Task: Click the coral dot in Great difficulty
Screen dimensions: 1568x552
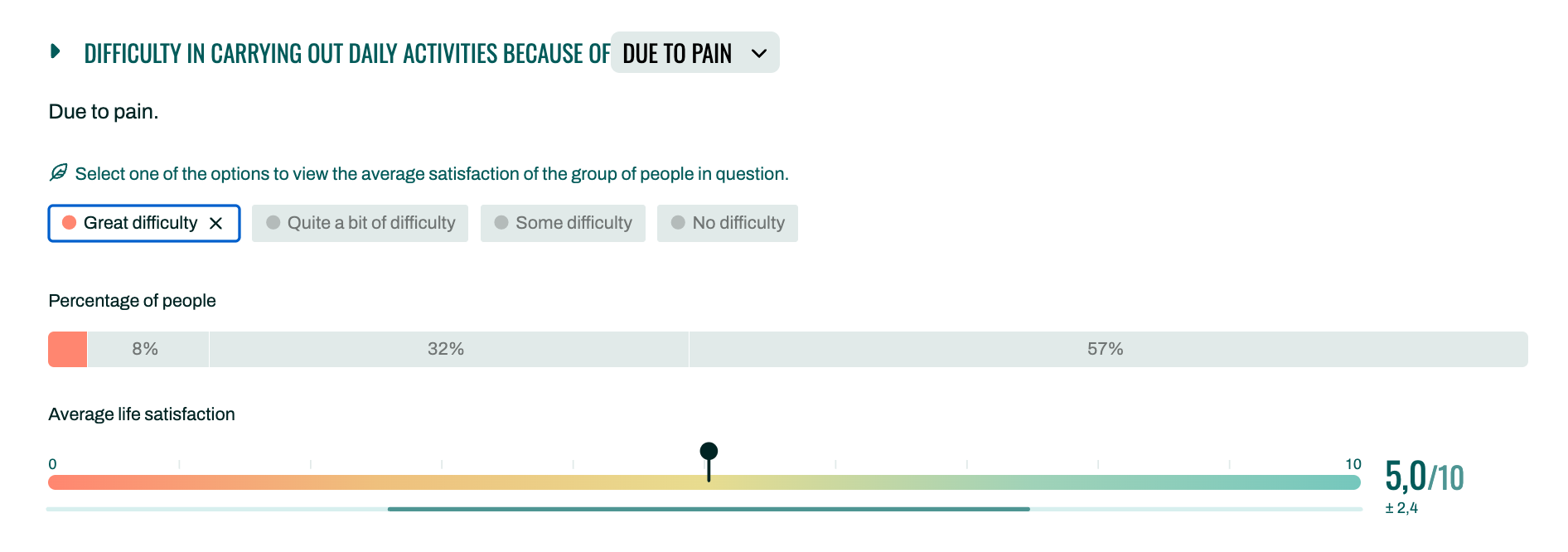Action: [x=70, y=222]
